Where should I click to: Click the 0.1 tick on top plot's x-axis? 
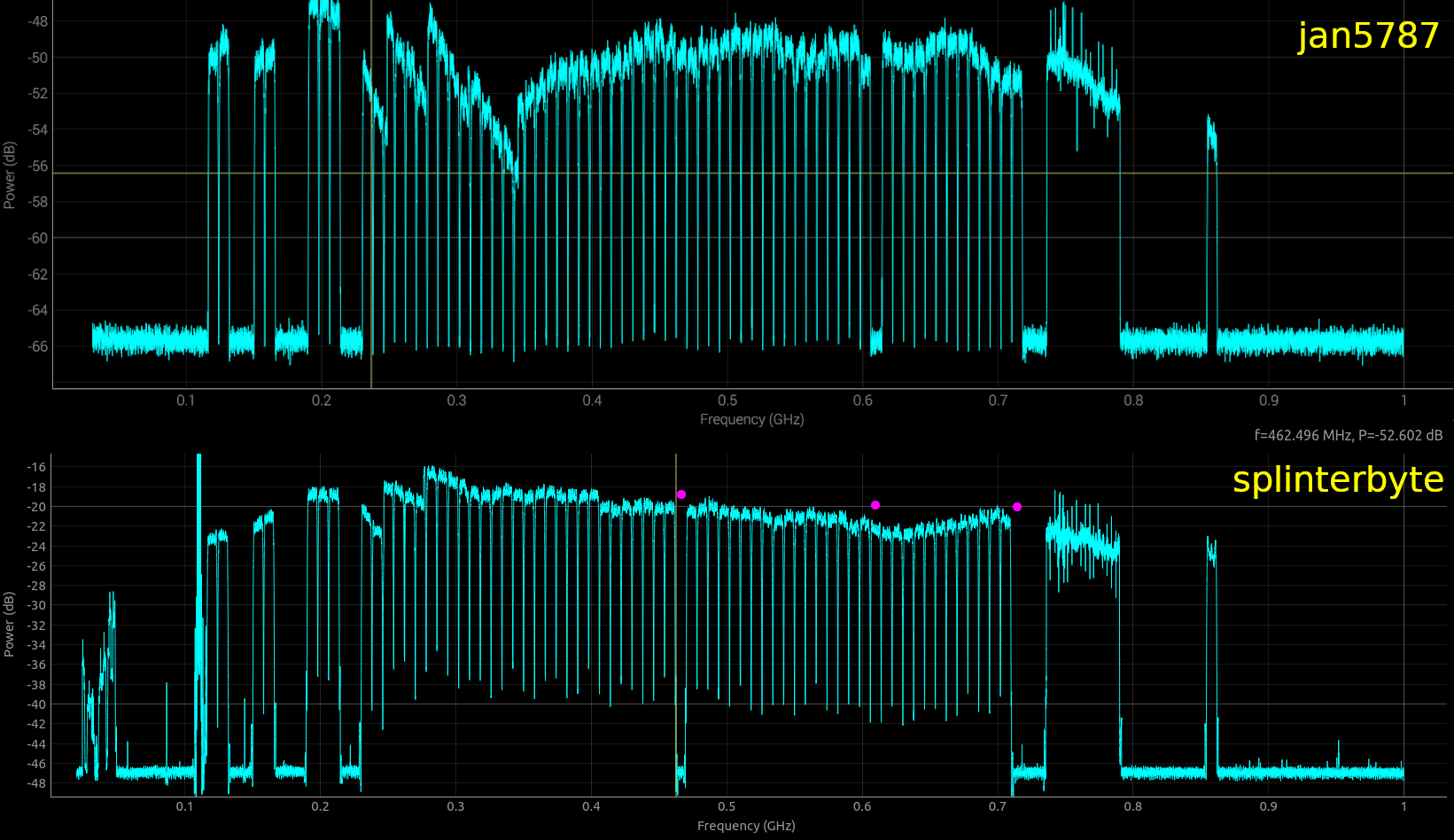tap(185, 401)
